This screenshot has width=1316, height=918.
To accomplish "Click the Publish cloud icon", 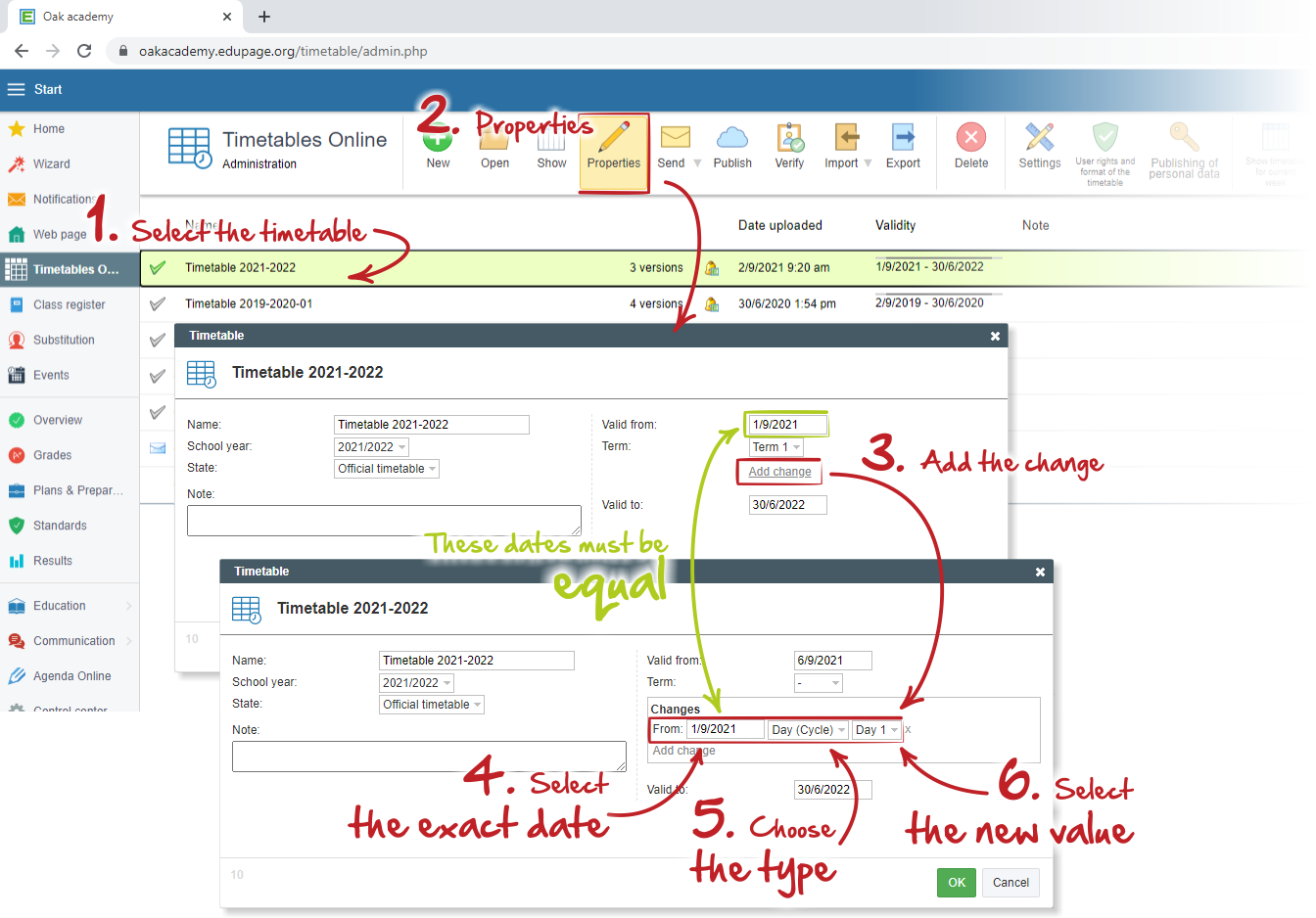I will coord(732,137).
